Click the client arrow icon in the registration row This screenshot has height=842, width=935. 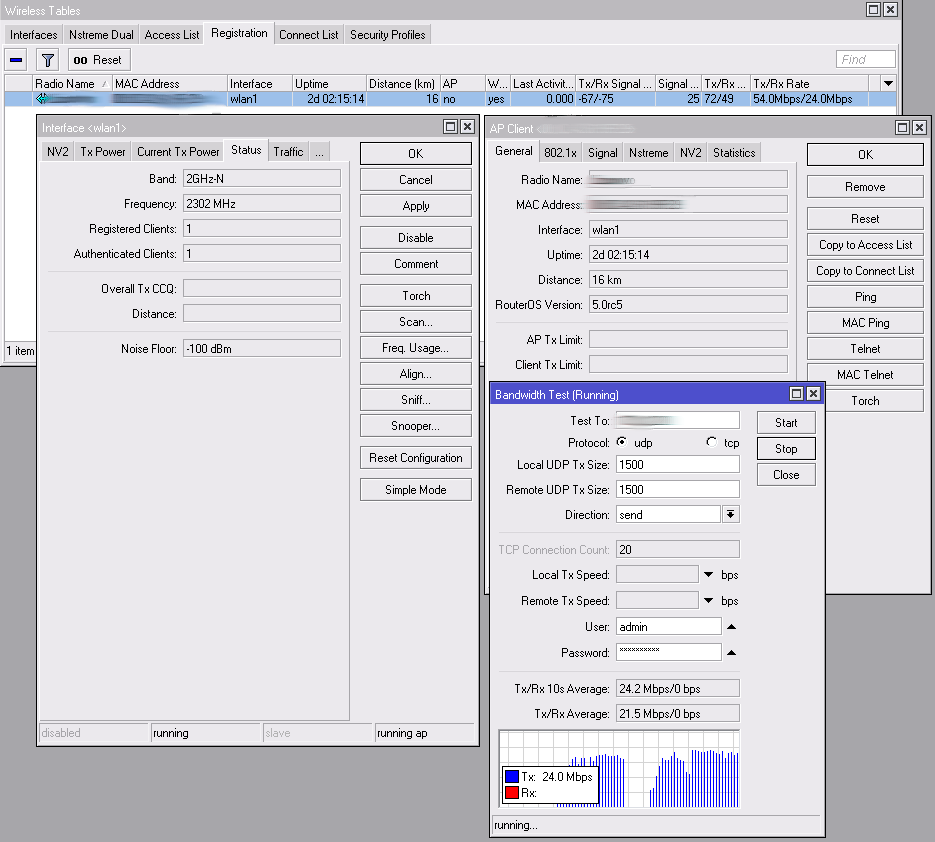[42, 99]
